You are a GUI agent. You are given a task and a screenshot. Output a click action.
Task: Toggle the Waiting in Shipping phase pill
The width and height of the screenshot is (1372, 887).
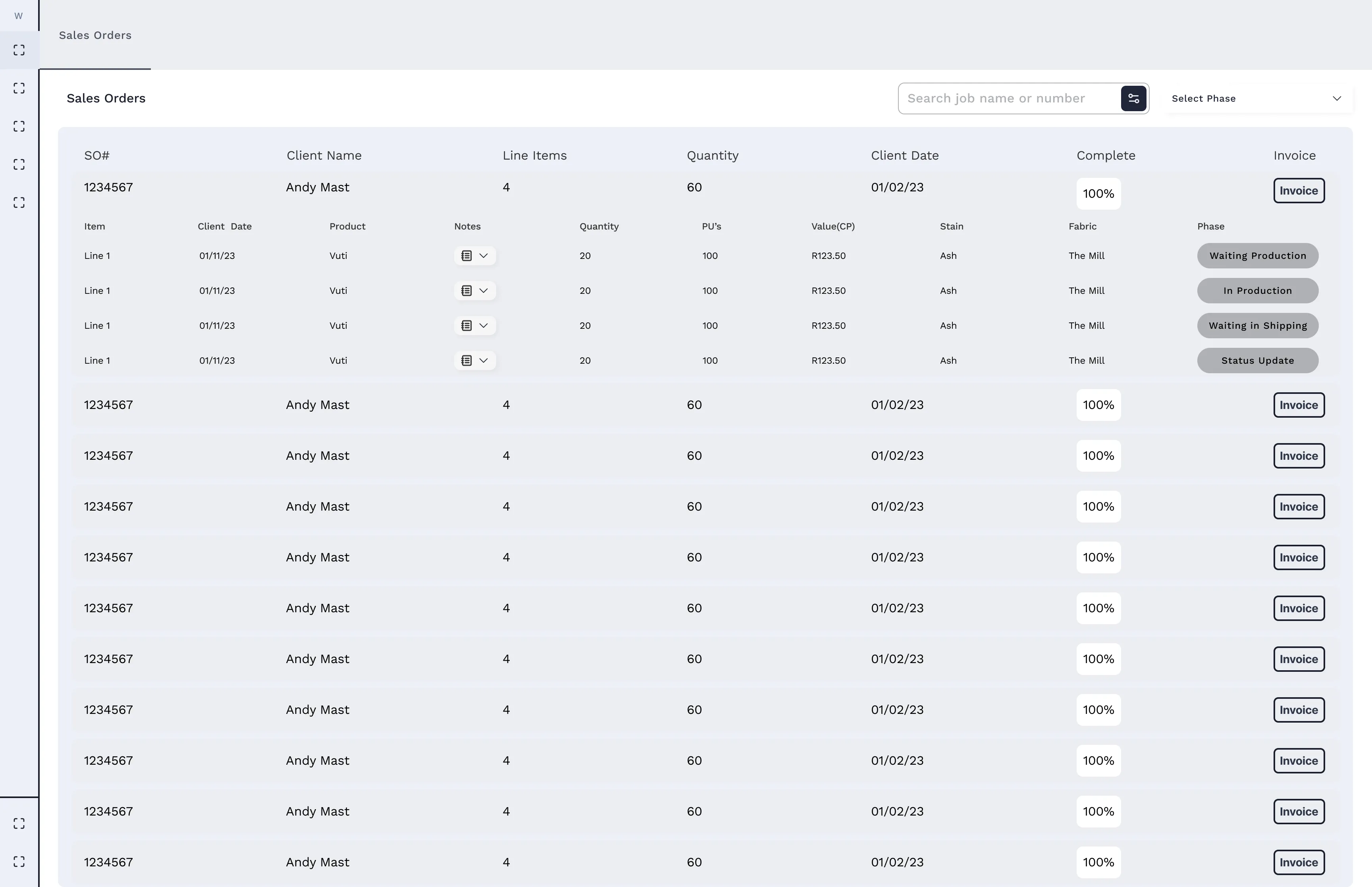coord(1257,326)
